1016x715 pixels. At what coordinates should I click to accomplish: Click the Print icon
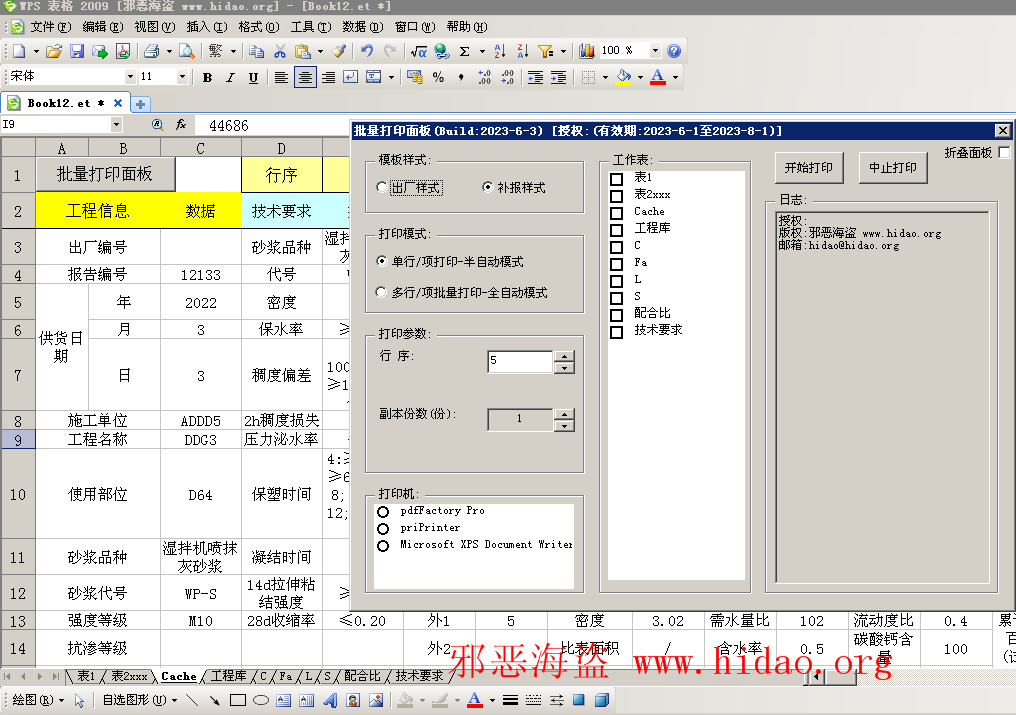coord(152,51)
